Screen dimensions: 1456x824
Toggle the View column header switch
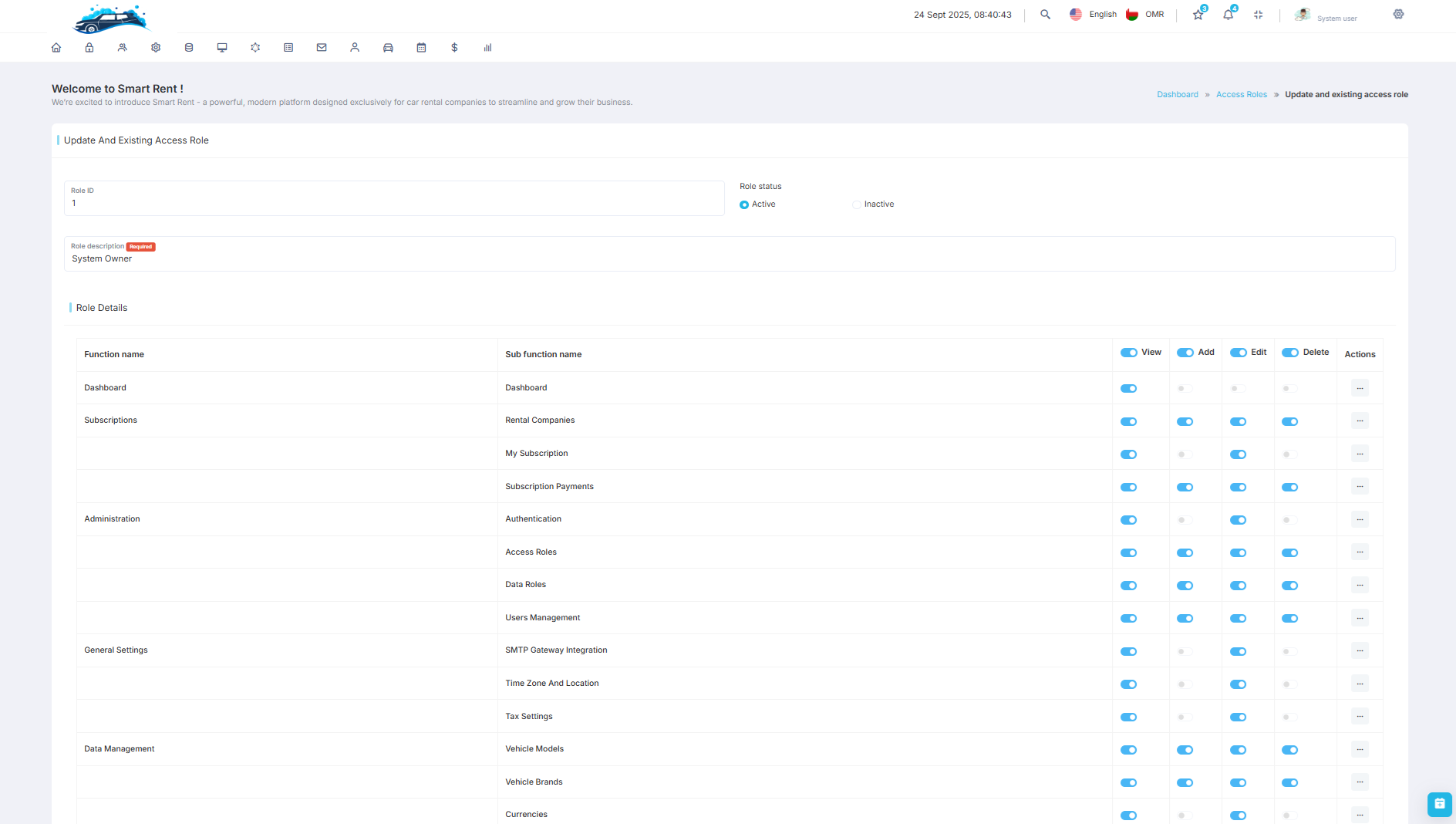point(1128,353)
